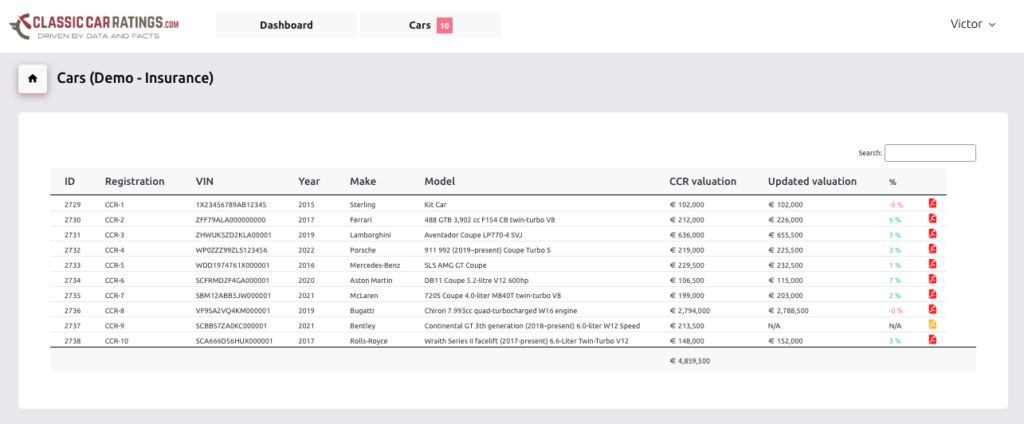Viewport: 1024px width, 424px height.
Task: Switch to the Dashboard tab
Action: (x=286, y=25)
